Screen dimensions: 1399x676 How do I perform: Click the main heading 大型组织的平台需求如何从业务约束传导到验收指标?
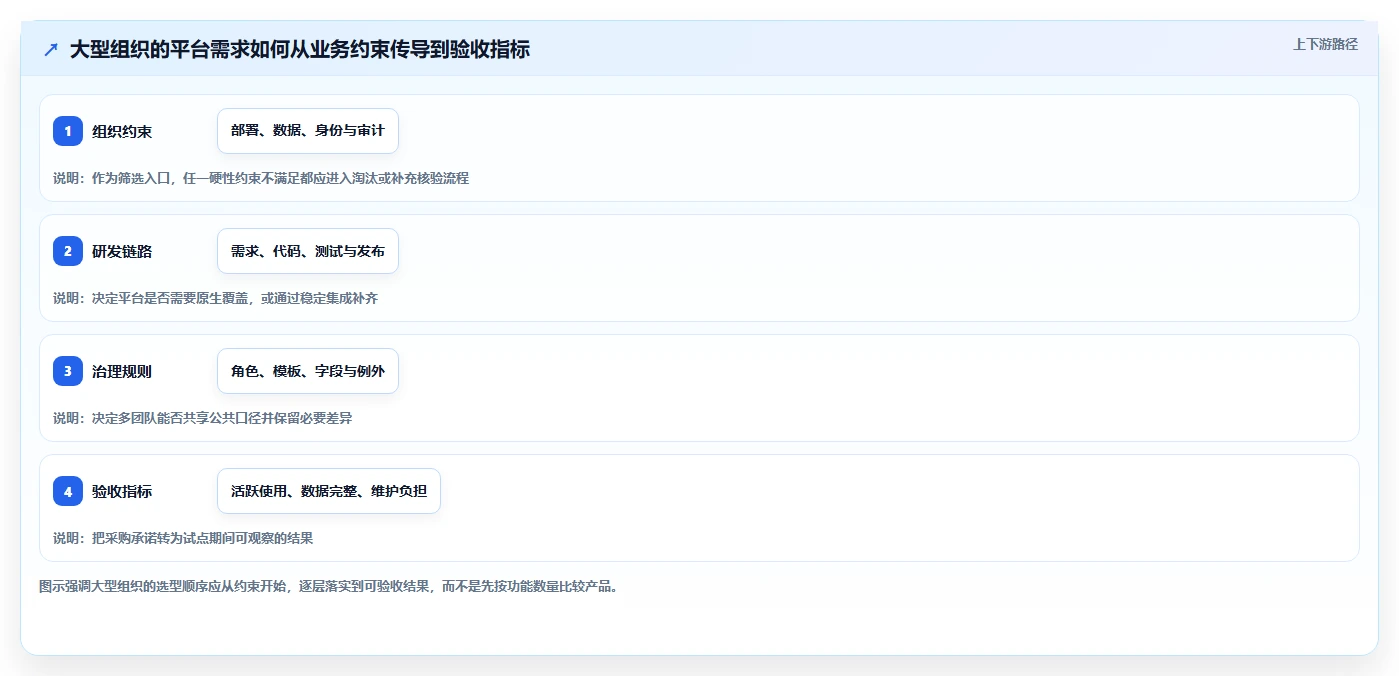(299, 49)
